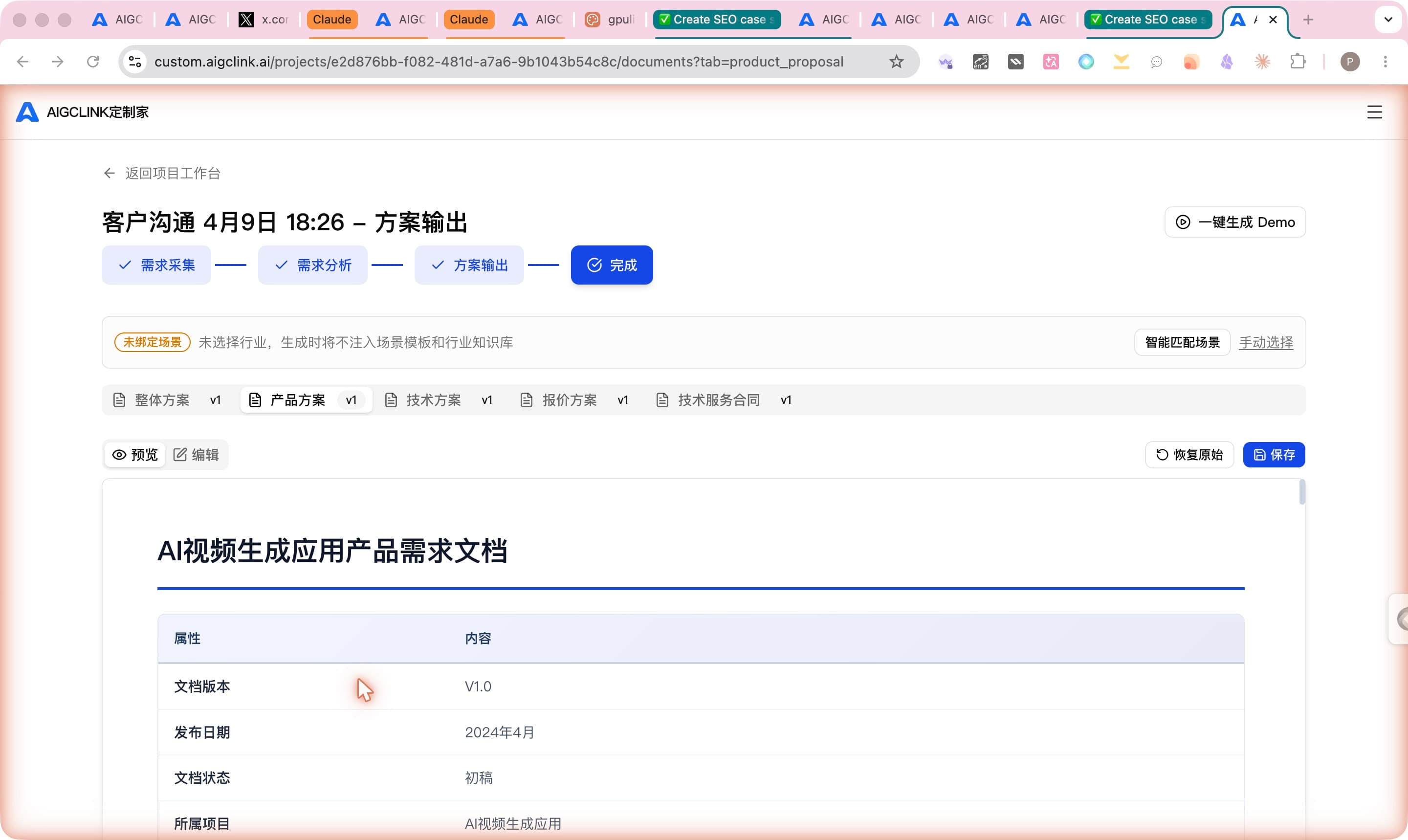Open the extensions puzzle icon

(1298, 61)
